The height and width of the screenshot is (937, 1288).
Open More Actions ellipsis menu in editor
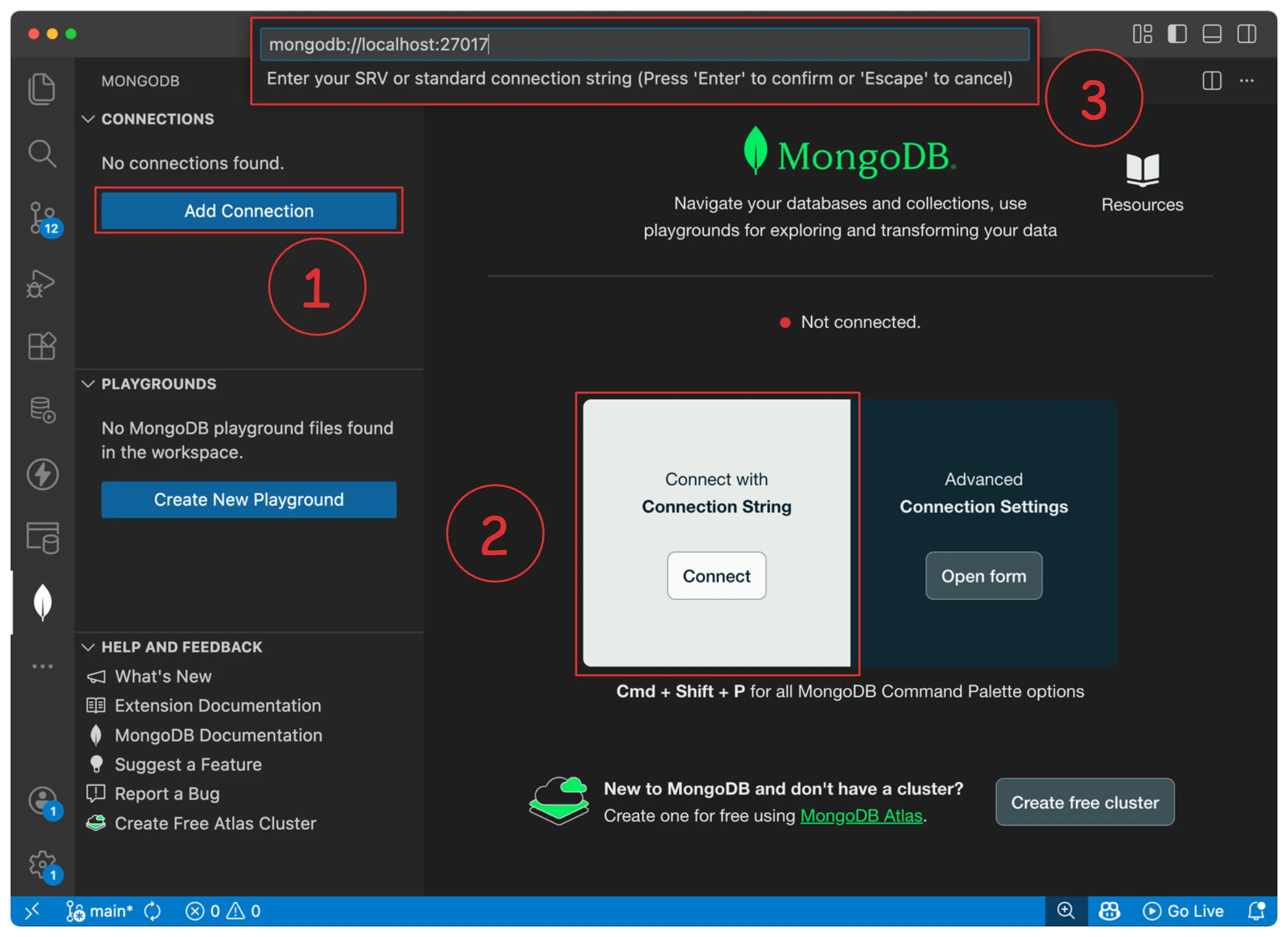tap(1246, 81)
